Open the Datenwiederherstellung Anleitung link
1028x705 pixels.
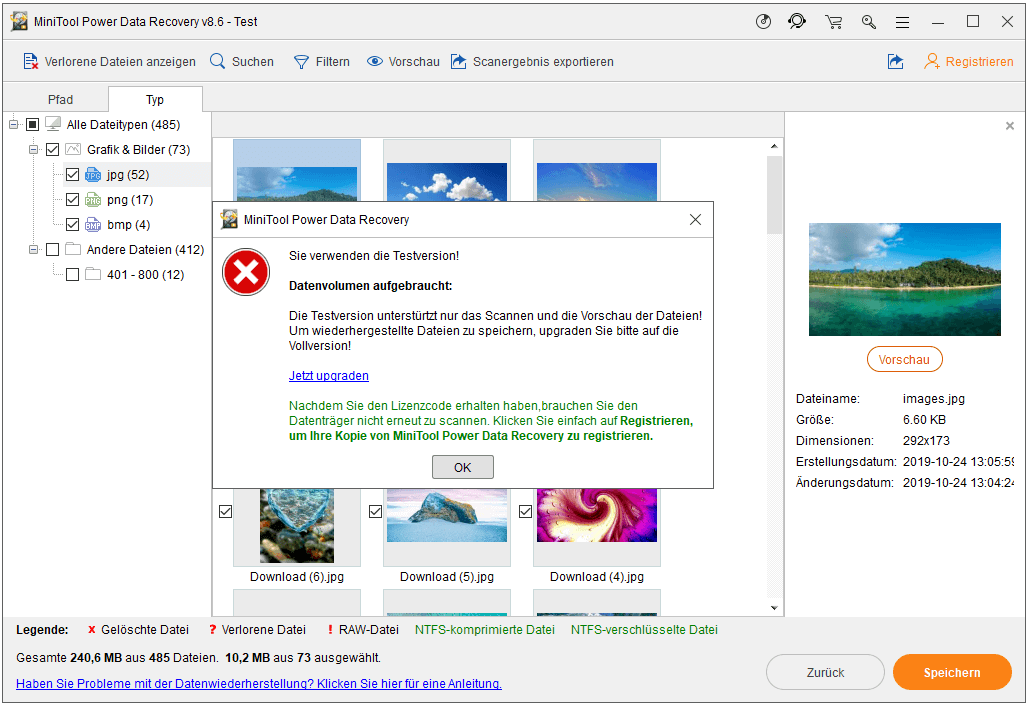[x=259, y=683]
